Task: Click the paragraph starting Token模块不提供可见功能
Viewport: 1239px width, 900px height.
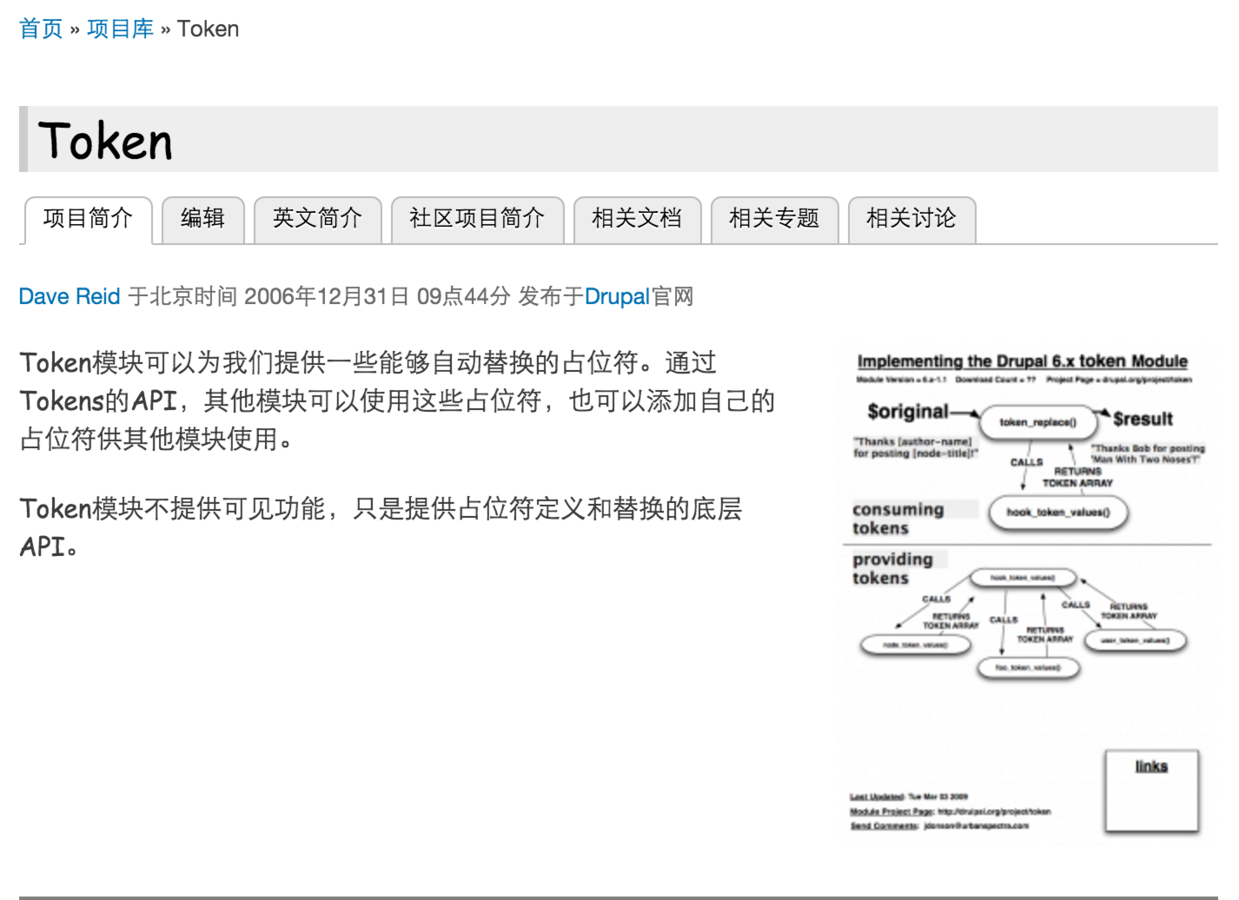Action: pyautogui.click(x=381, y=528)
